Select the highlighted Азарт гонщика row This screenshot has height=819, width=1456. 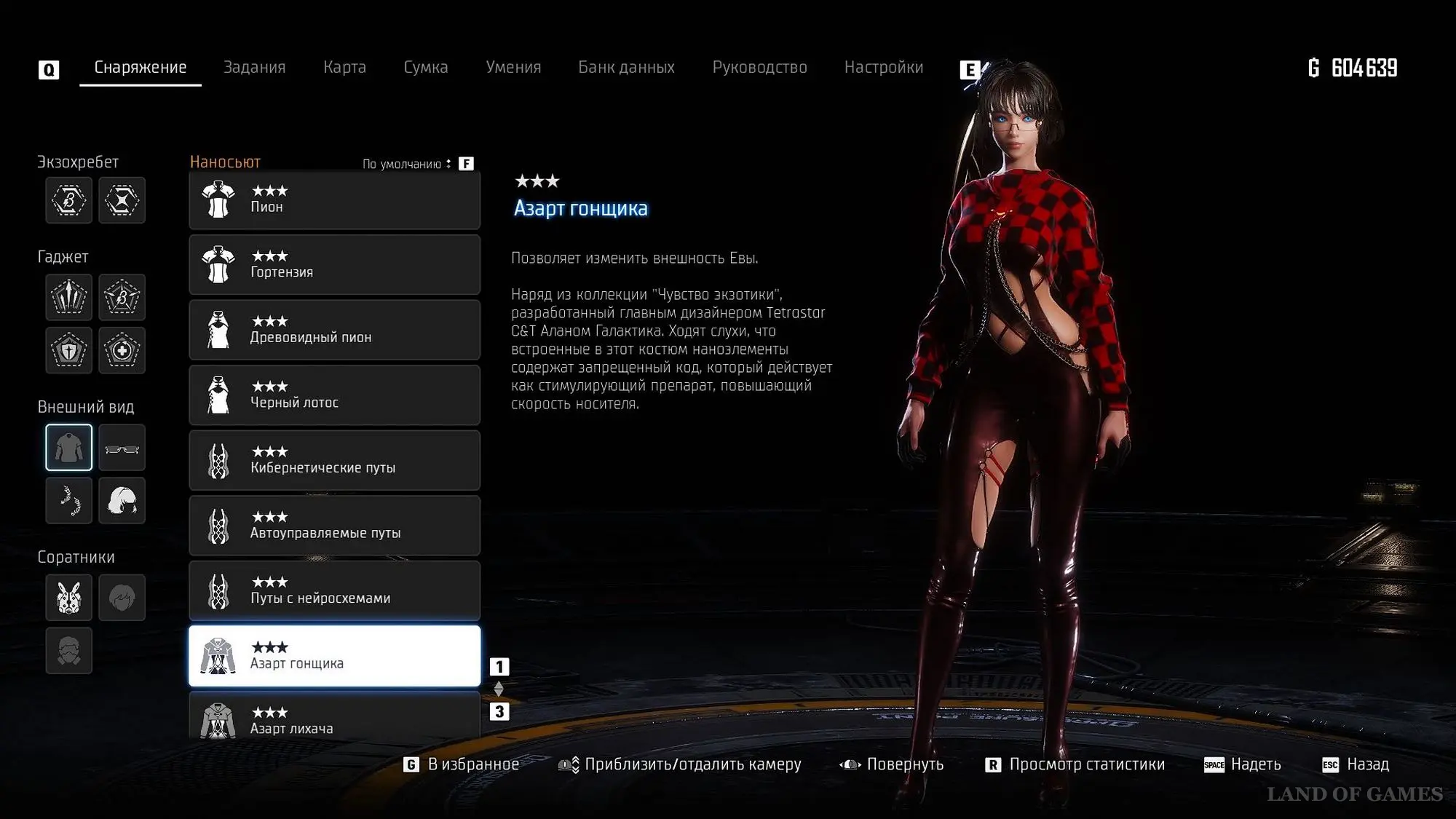coord(334,656)
